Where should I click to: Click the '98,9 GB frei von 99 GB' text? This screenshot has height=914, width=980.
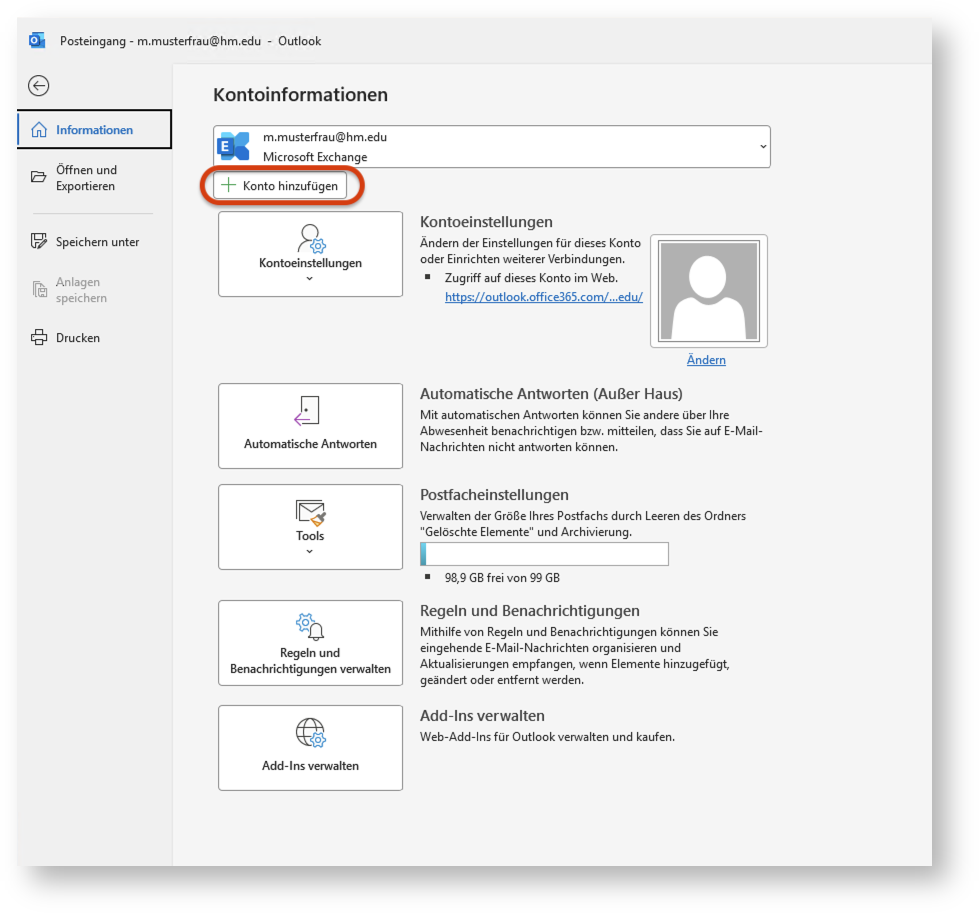tap(502, 578)
